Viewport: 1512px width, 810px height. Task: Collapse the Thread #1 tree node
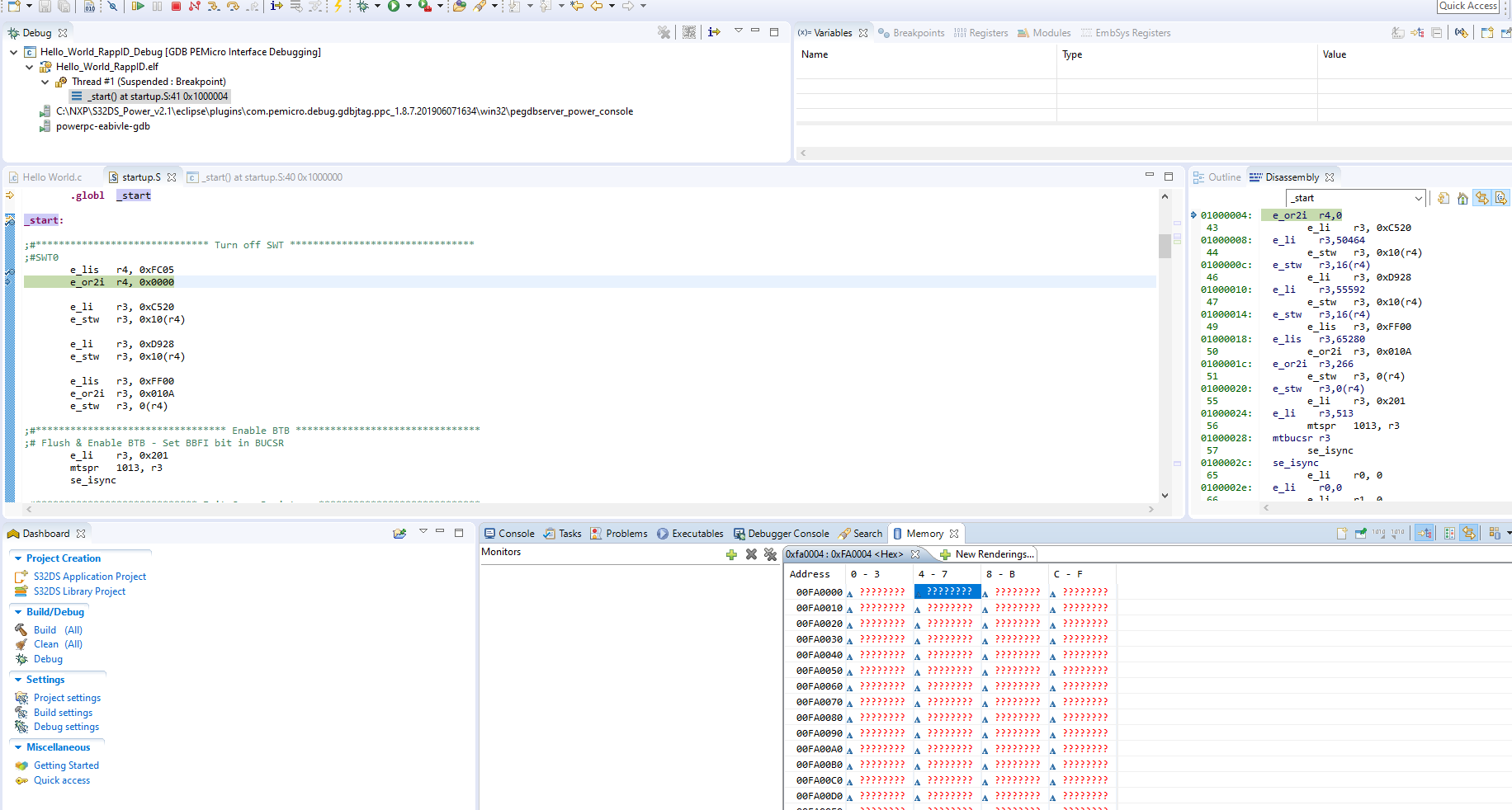pyautogui.click(x=45, y=82)
